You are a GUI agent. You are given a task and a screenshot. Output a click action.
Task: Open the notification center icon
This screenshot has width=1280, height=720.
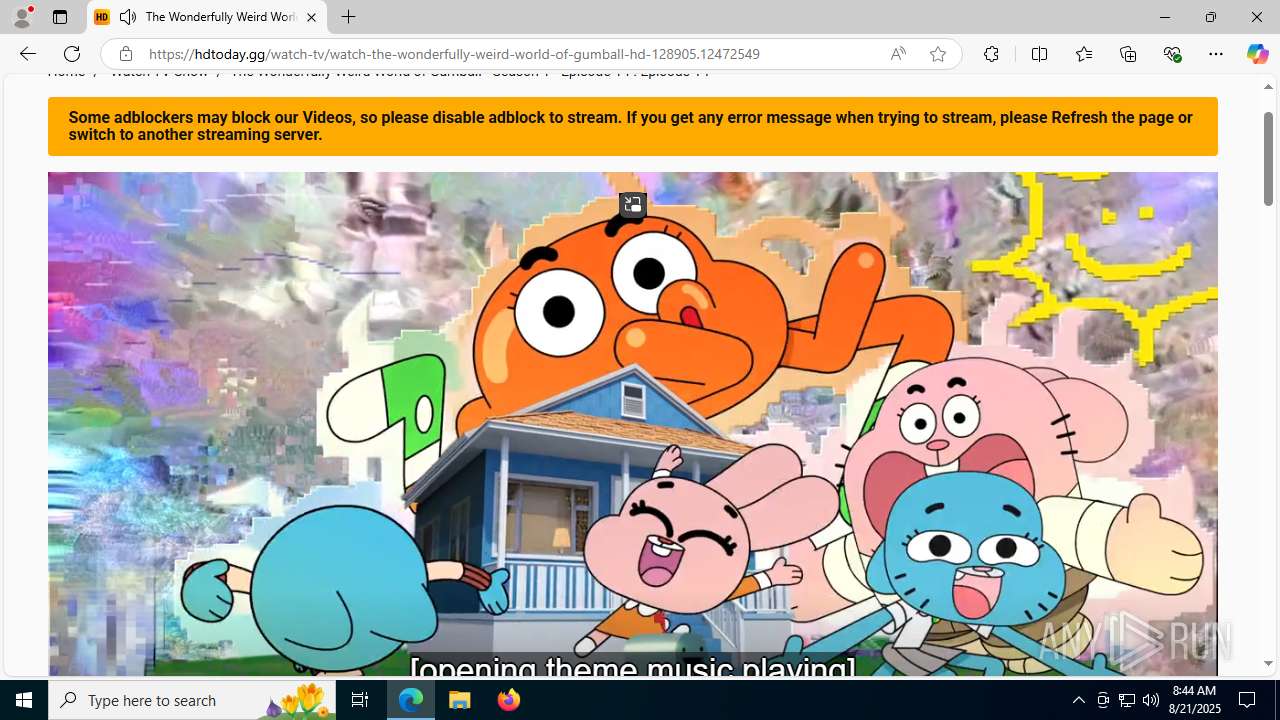click(1248, 700)
